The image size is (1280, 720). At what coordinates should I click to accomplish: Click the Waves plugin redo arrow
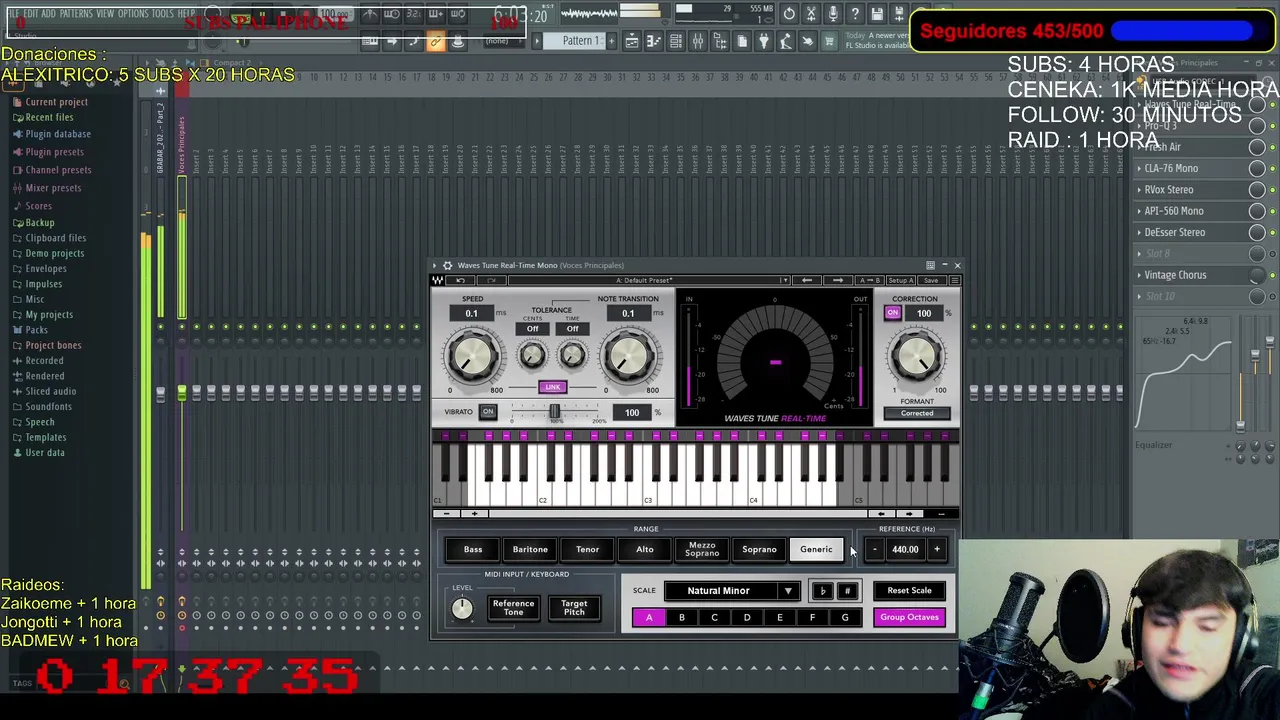pos(491,280)
